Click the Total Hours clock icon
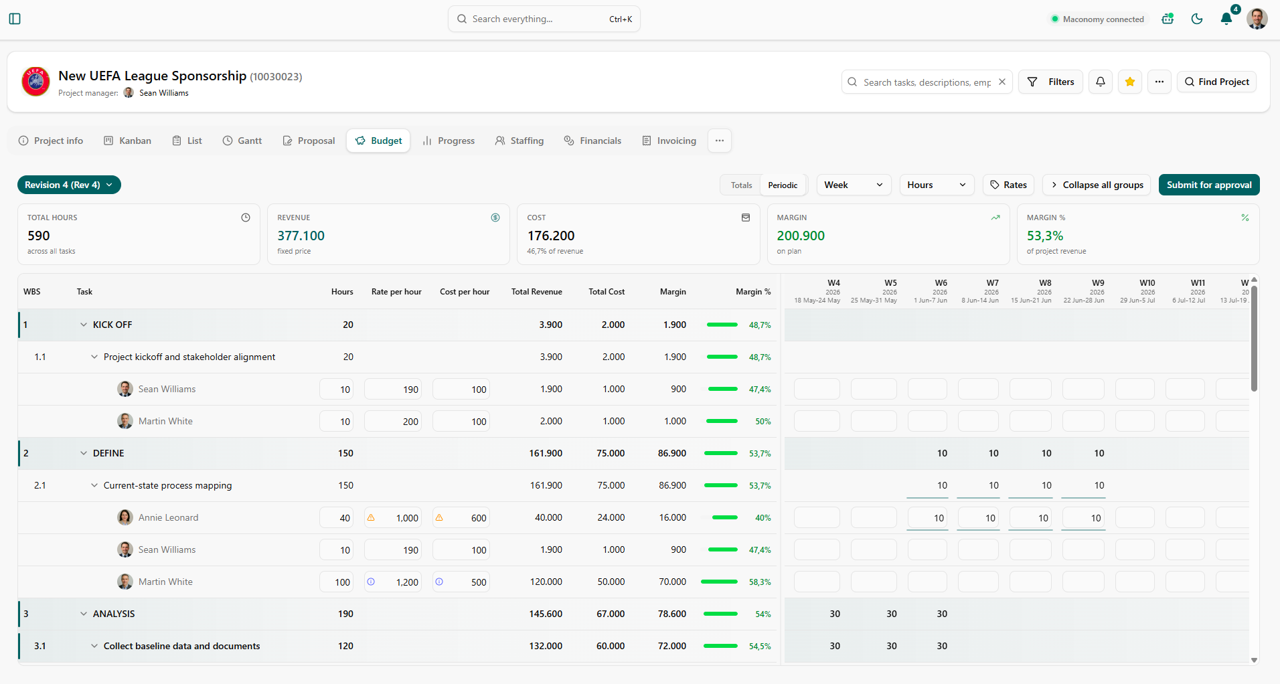1280x684 pixels. pyautogui.click(x=245, y=217)
